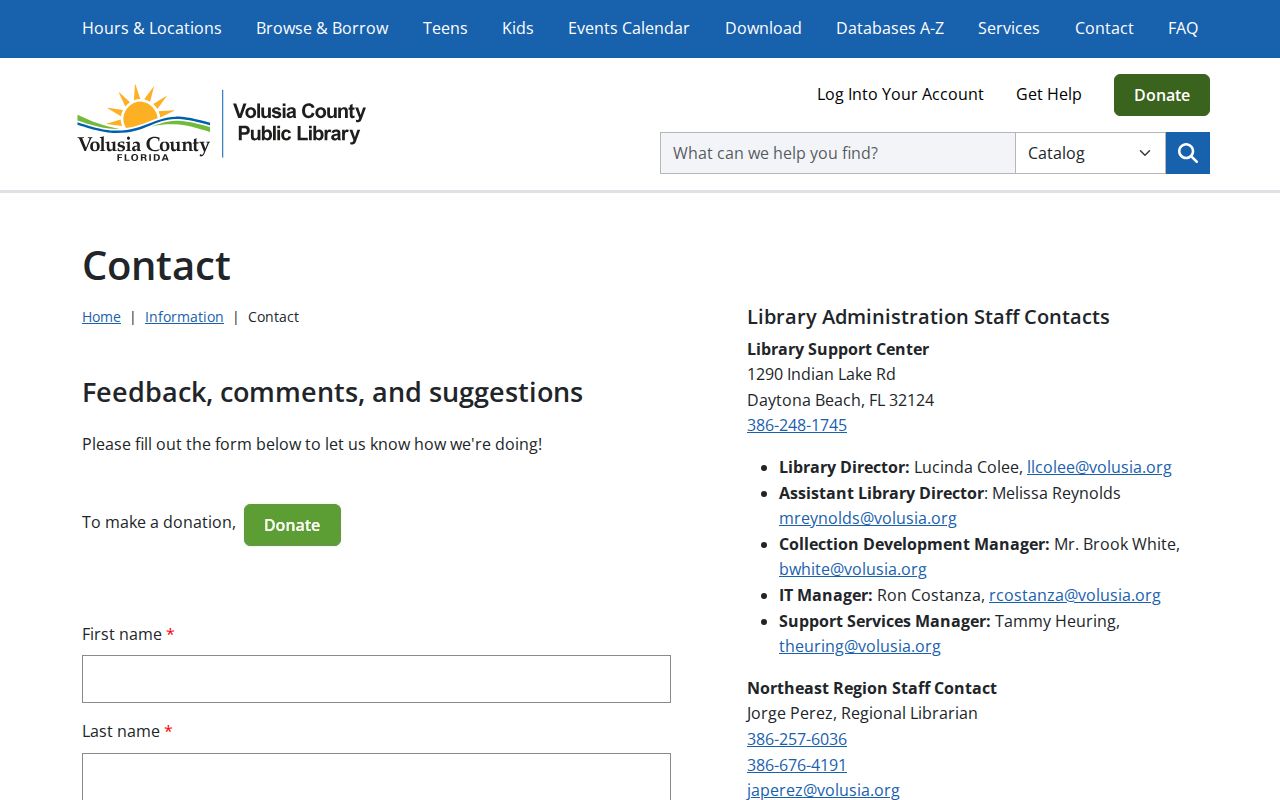Open Browse & Borrow menu
Screen dimensions: 1280x800
(322, 28)
